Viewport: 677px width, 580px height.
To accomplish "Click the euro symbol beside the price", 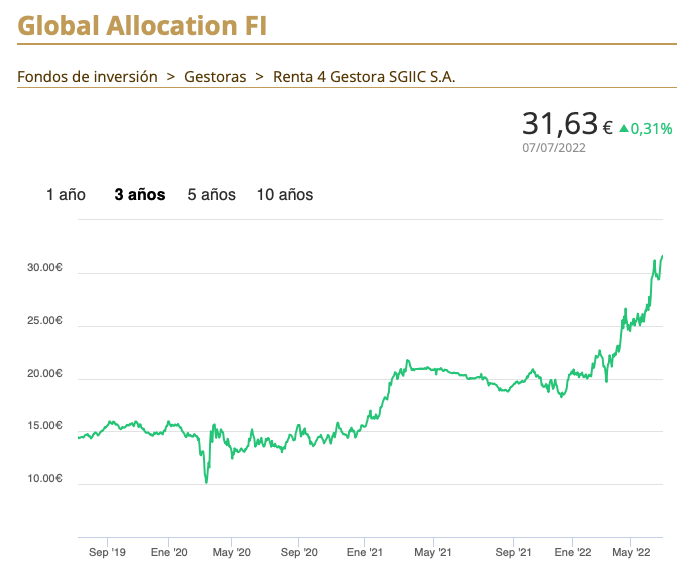I will (x=607, y=128).
